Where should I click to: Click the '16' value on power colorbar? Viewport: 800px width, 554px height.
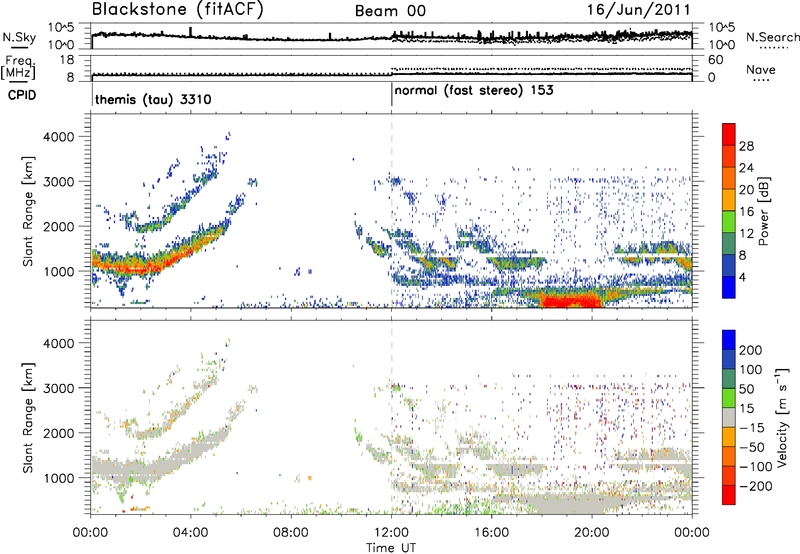tap(746, 212)
